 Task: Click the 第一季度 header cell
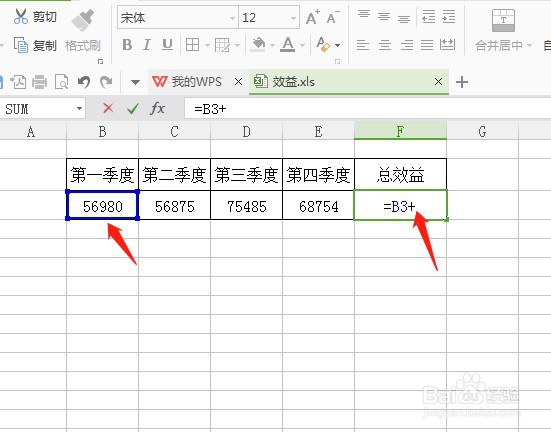[x=103, y=175]
